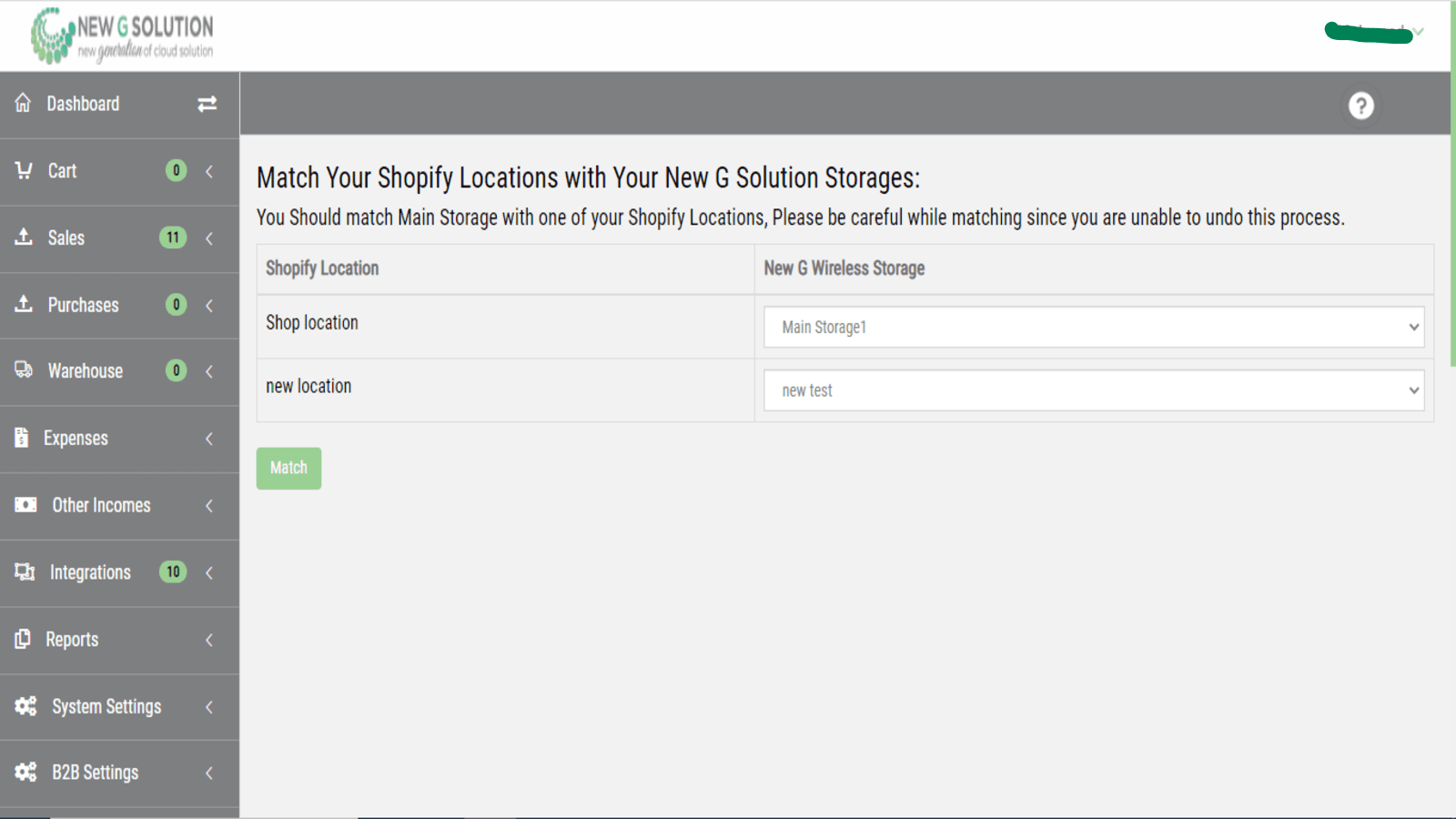
Task: Open the B2B Settings menu item
Action: pos(96,773)
